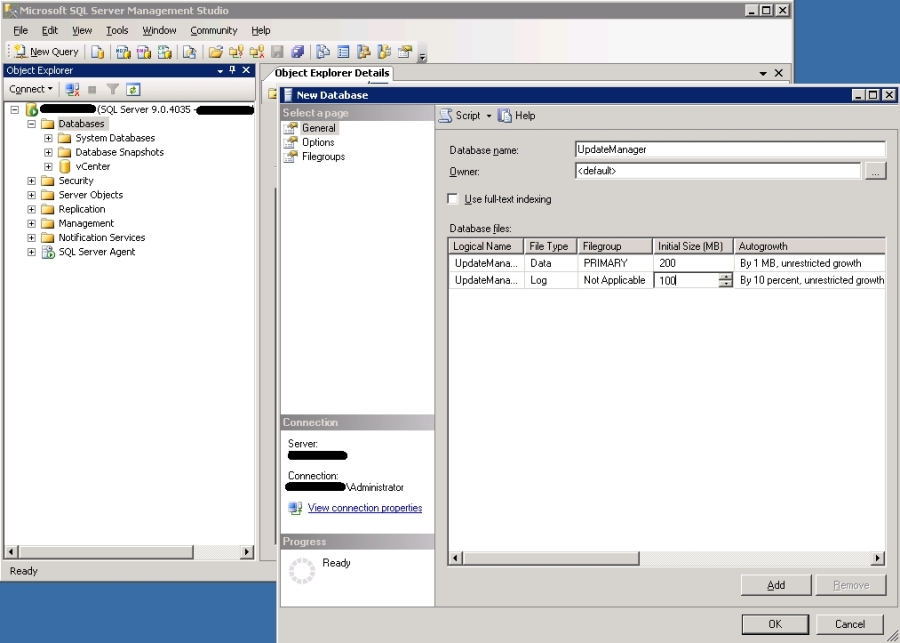Screen dimensions: 900x643
Task: Select SQL Server Agent in tree
Action: tap(96, 252)
